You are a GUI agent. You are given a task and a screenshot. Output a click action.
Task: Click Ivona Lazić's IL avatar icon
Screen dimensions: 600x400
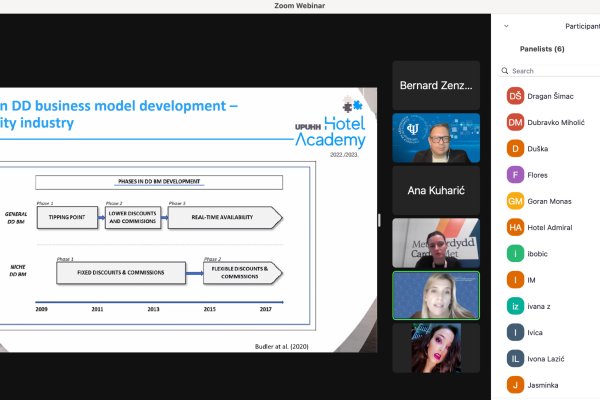point(516,358)
